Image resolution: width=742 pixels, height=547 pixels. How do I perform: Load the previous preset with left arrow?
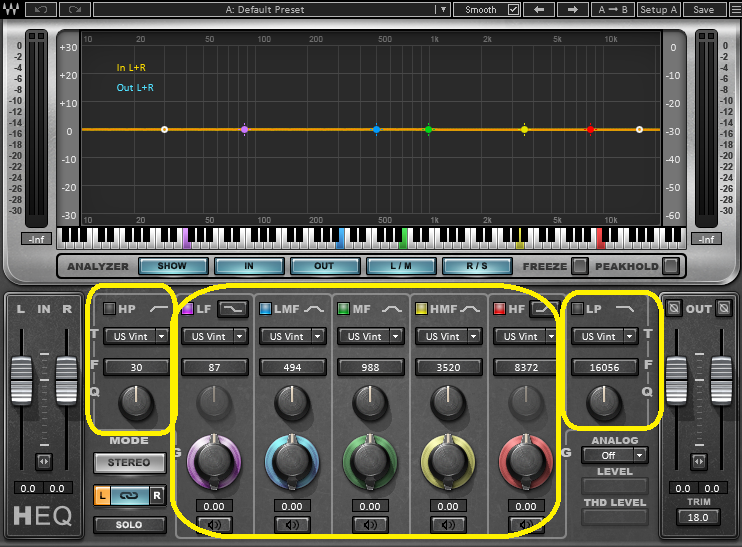pos(540,9)
